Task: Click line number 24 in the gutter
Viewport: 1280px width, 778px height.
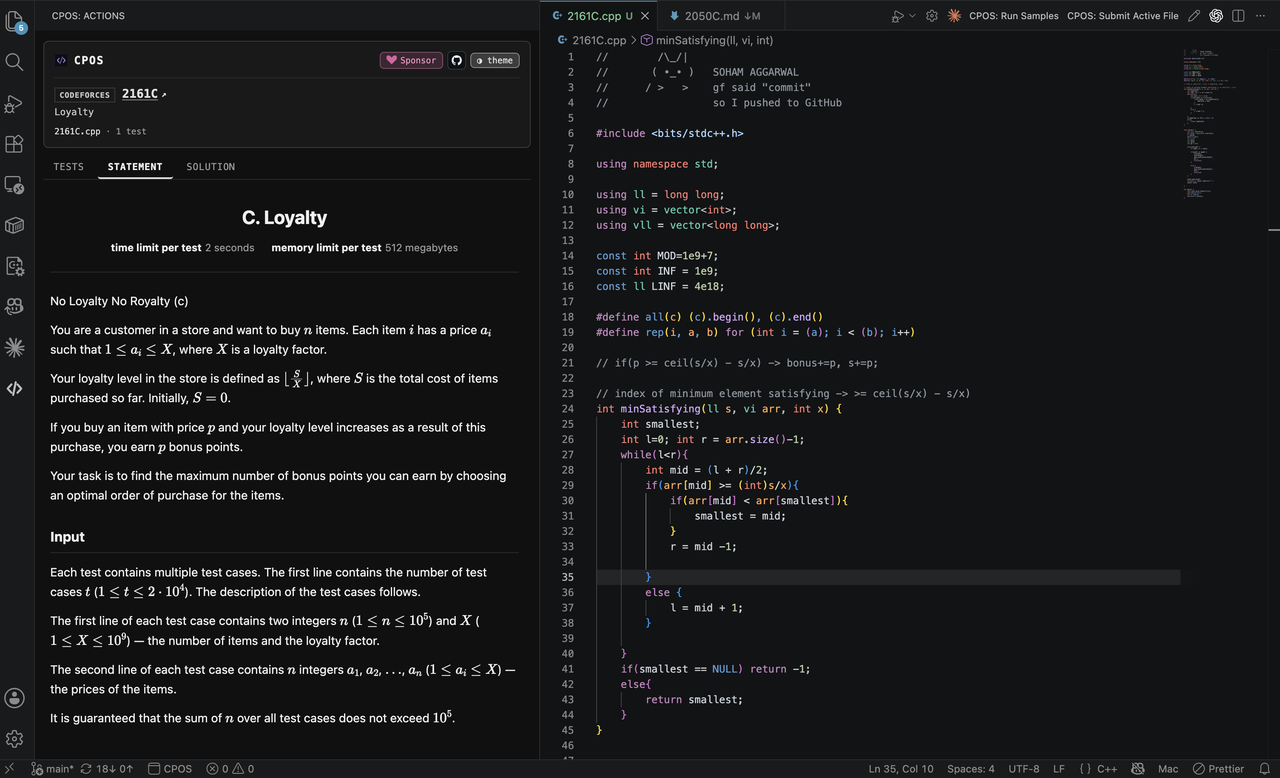Action: click(x=568, y=409)
